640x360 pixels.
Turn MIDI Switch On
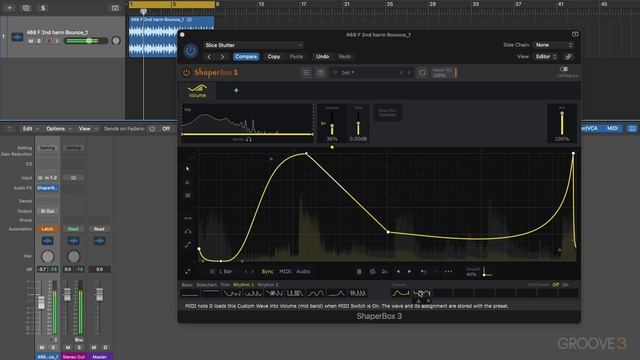tap(566, 285)
